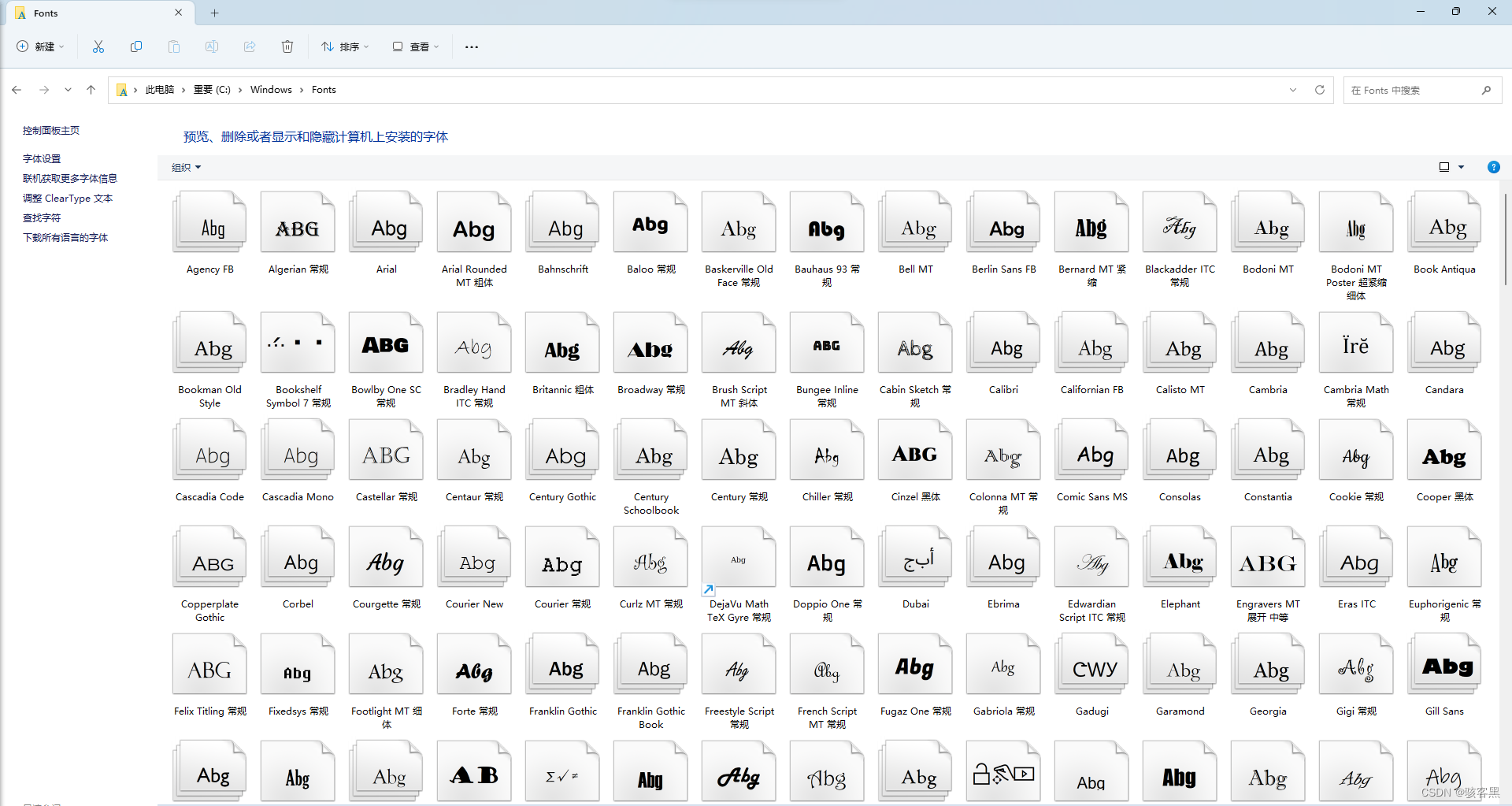Expand the 组织 dropdown menu
Image resolution: width=1512 pixels, height=806 pixels.
[x=186, y=167]
